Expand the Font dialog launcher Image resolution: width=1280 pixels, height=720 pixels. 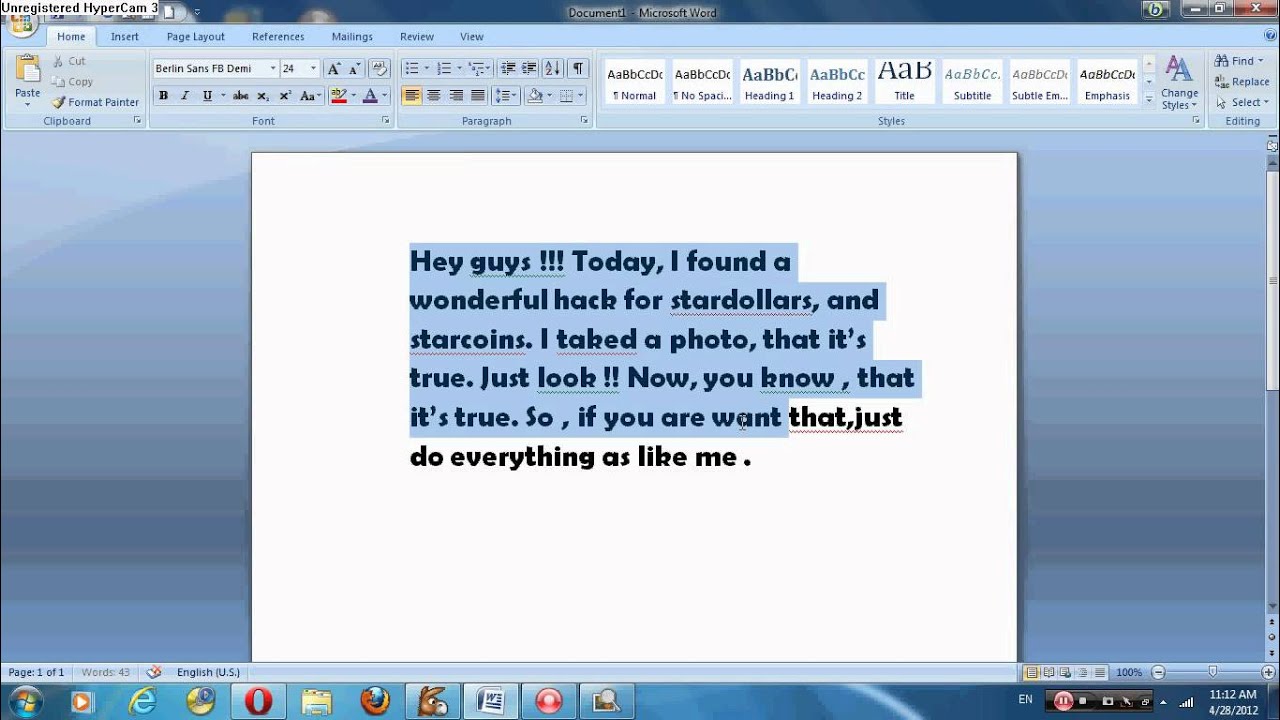386,120
